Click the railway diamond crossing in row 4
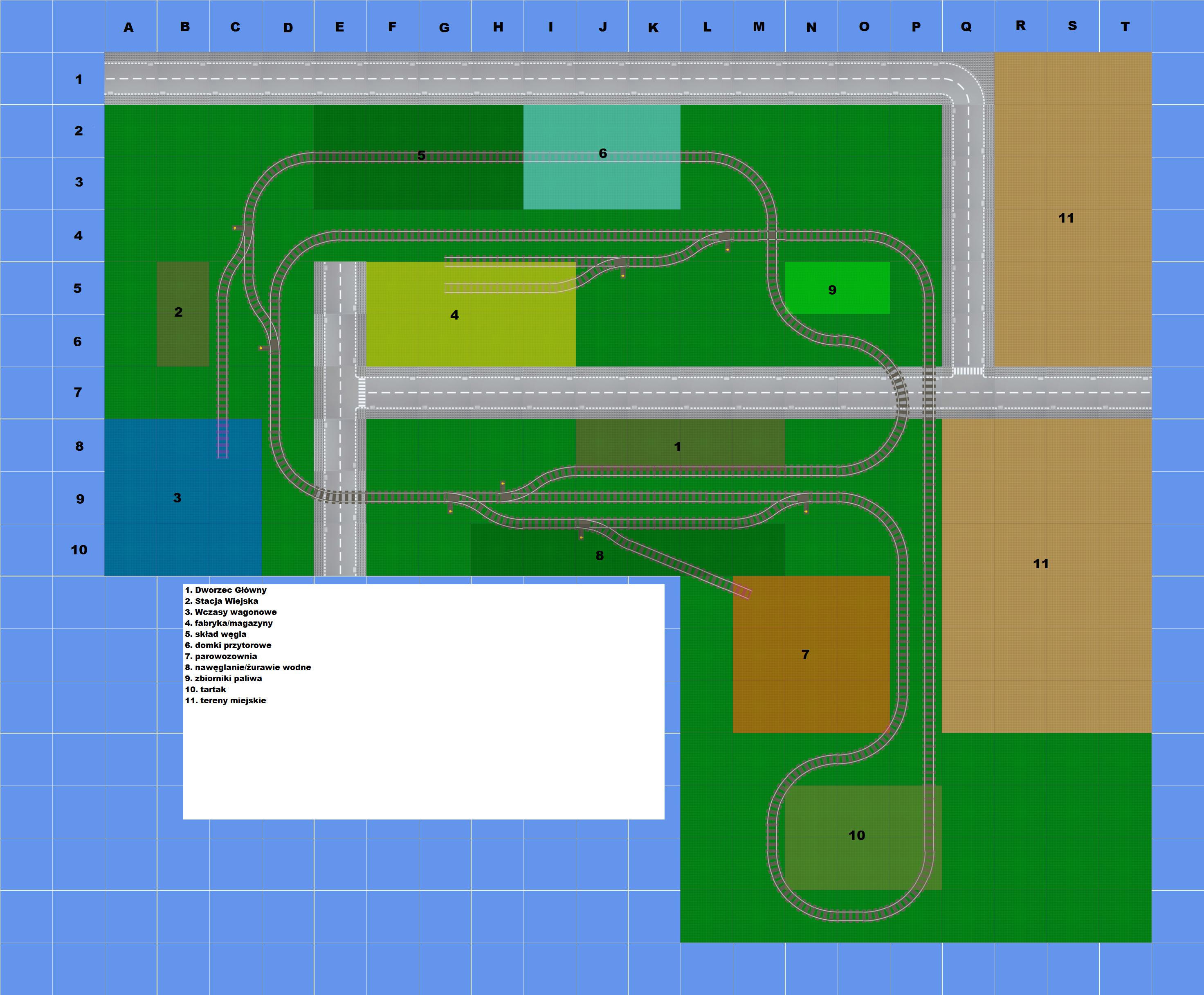Viewport: 1204px width, 995px height. [772, 235]
